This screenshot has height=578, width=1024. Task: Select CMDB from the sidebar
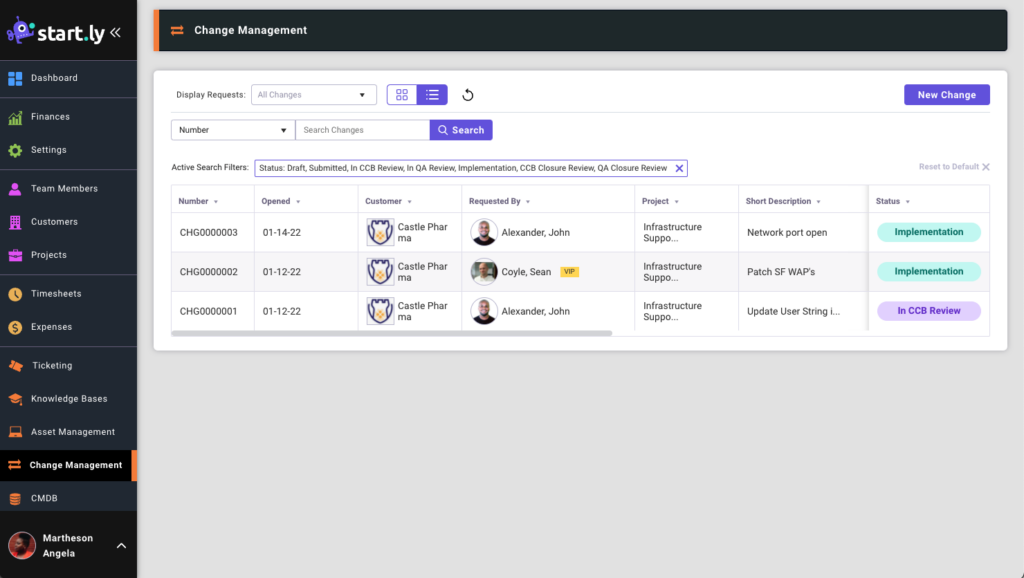pyautogui.click(x=45, y=497)
